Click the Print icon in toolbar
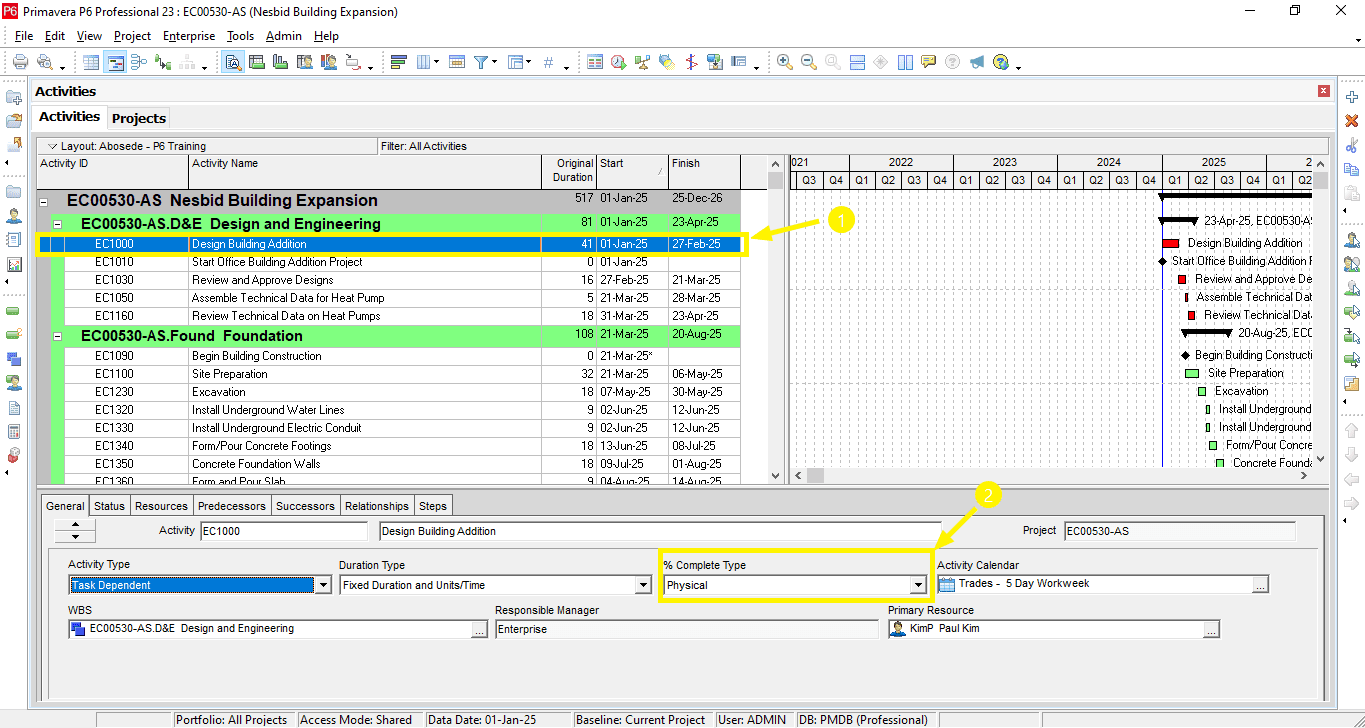The width and height of the screenshot is (1365, 728). tap(20, 62)
